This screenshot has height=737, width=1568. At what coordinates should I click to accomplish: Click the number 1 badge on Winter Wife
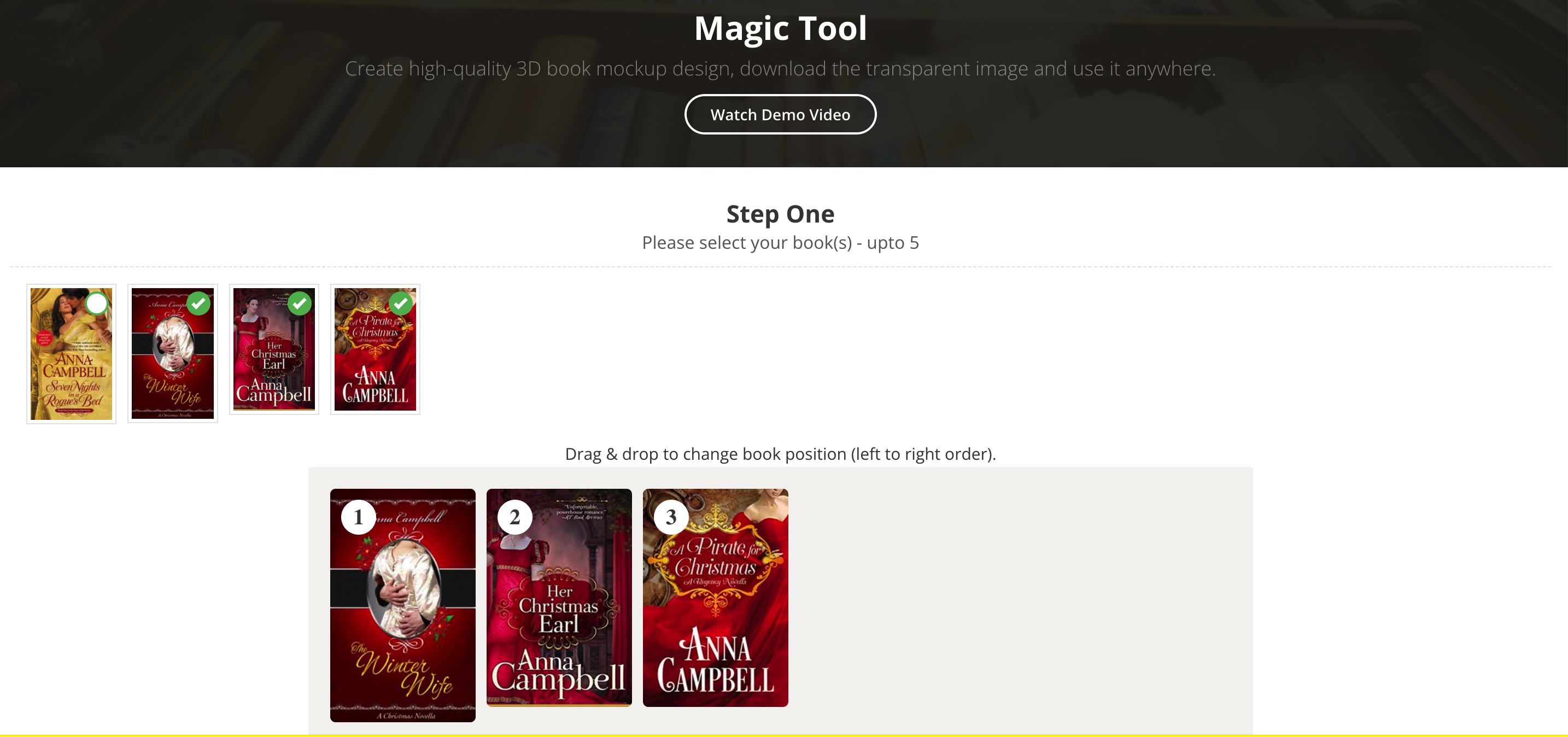click(359, 517)
